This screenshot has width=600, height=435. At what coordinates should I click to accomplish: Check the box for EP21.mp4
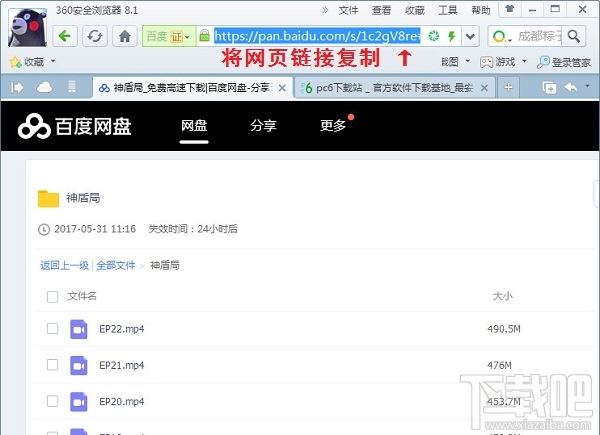click(x=52, y=365)
